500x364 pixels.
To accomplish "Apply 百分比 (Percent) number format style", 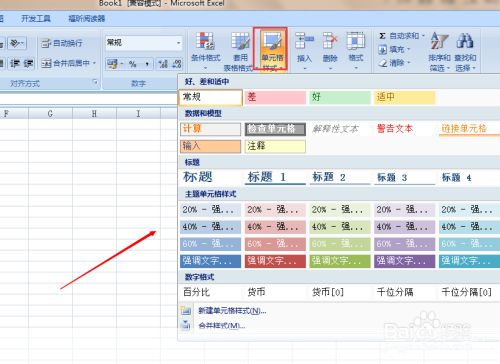I will (210, 293).
